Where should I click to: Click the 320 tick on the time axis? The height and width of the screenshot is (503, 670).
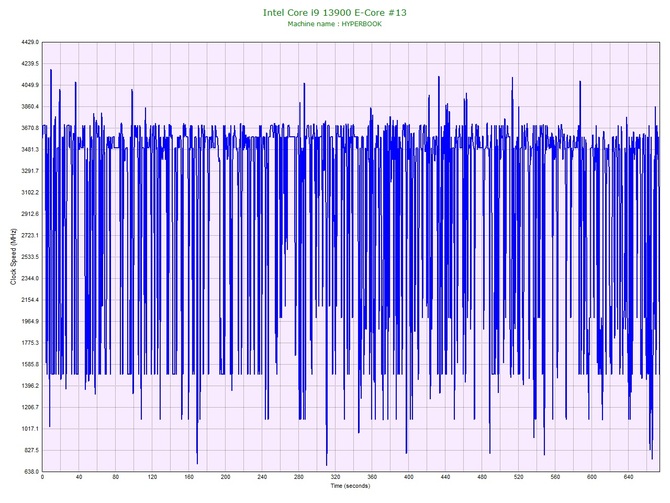[335, 477]
